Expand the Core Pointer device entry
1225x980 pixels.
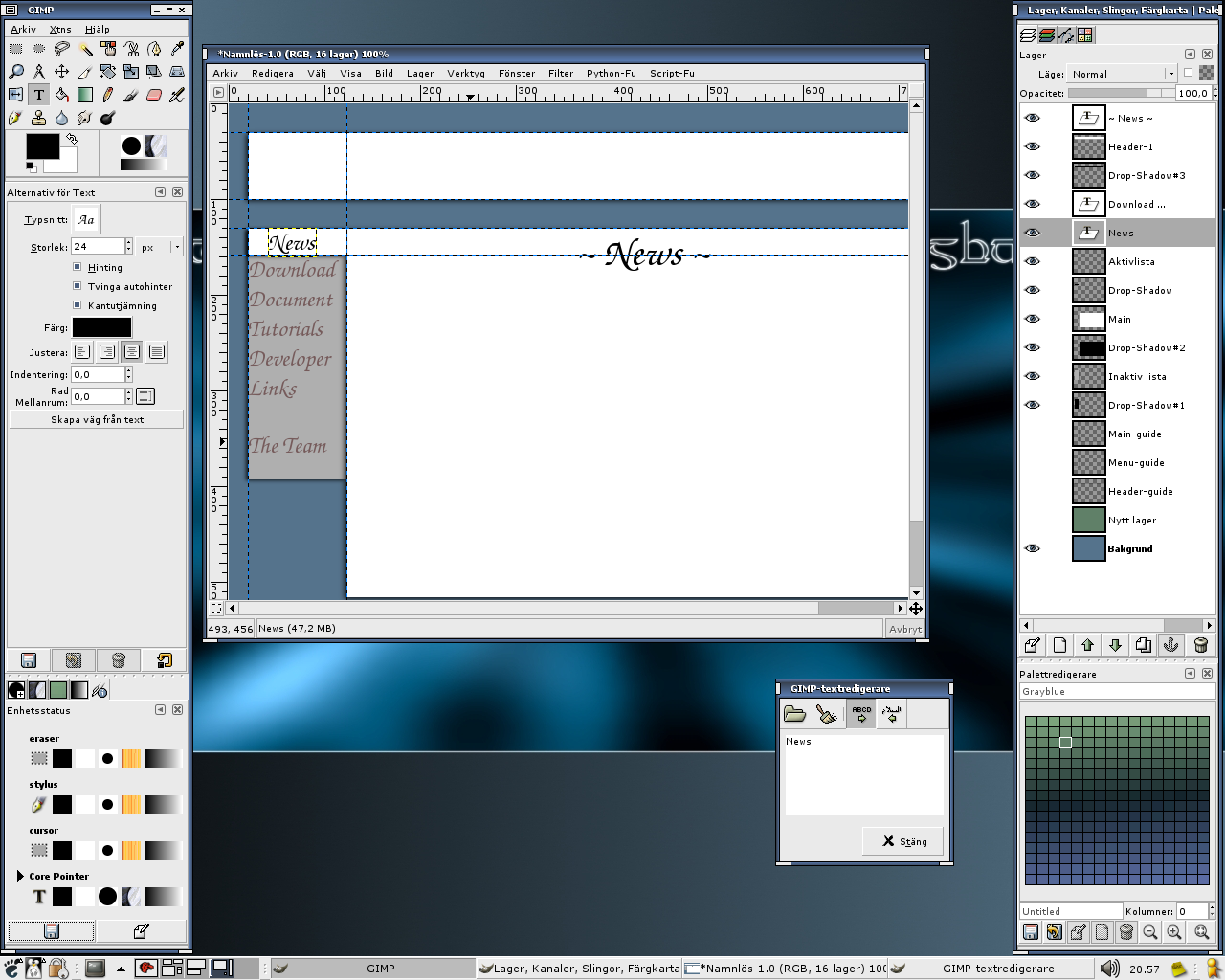(20, 876)
